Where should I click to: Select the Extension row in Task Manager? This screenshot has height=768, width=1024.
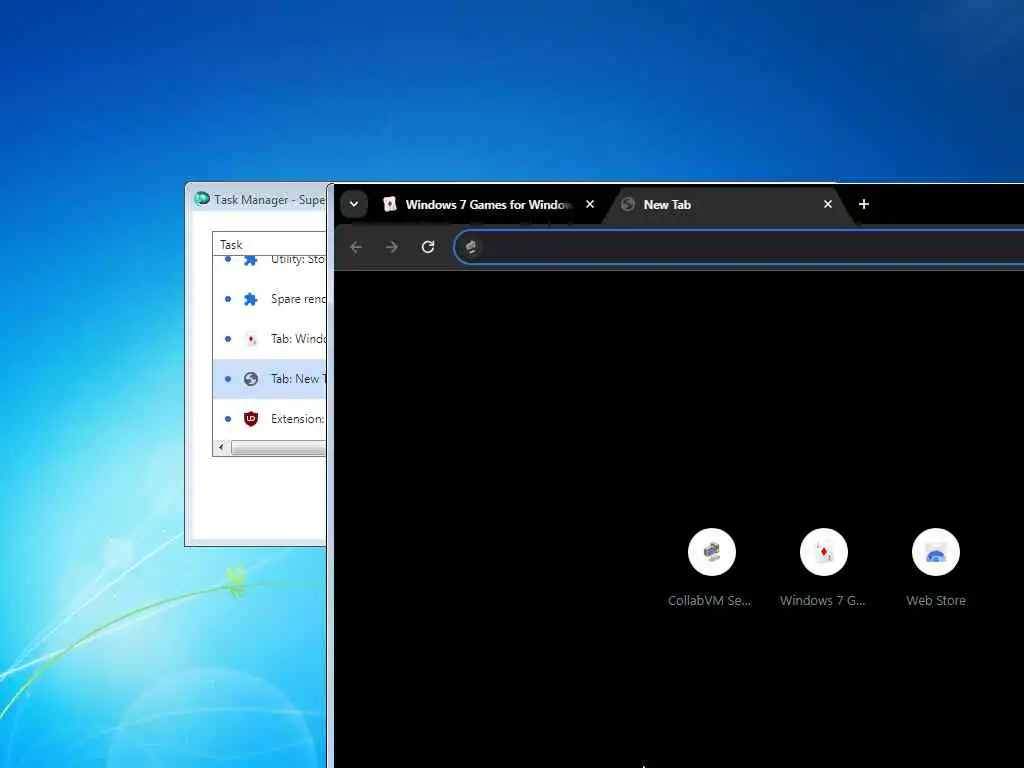coord(269,419)
